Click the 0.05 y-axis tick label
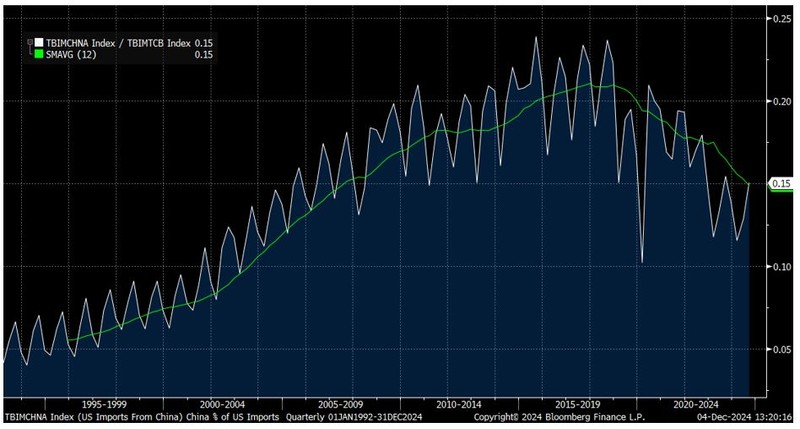 [x=781, y=349]
